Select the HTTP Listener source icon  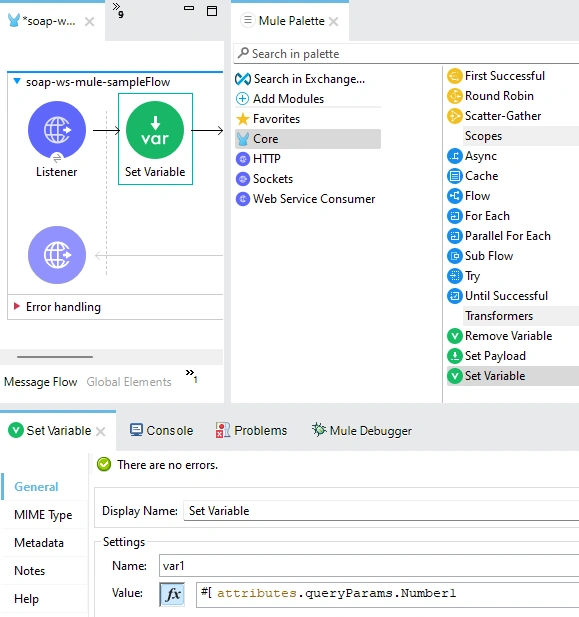pos(57,130)
